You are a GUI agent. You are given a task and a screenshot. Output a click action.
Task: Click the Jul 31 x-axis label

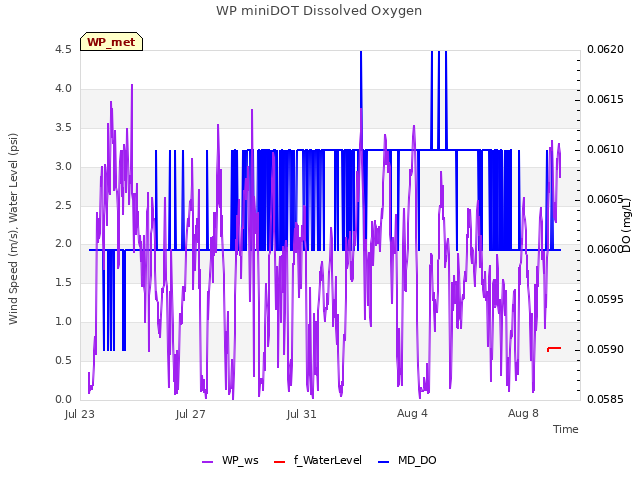pos(302,414)
